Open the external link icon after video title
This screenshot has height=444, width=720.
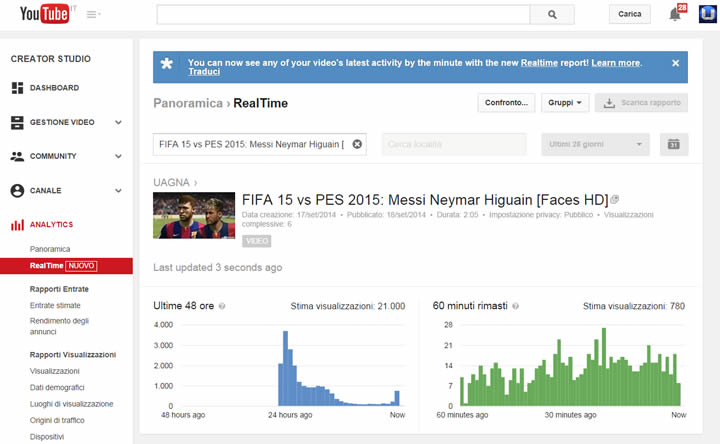pos(615,199)
